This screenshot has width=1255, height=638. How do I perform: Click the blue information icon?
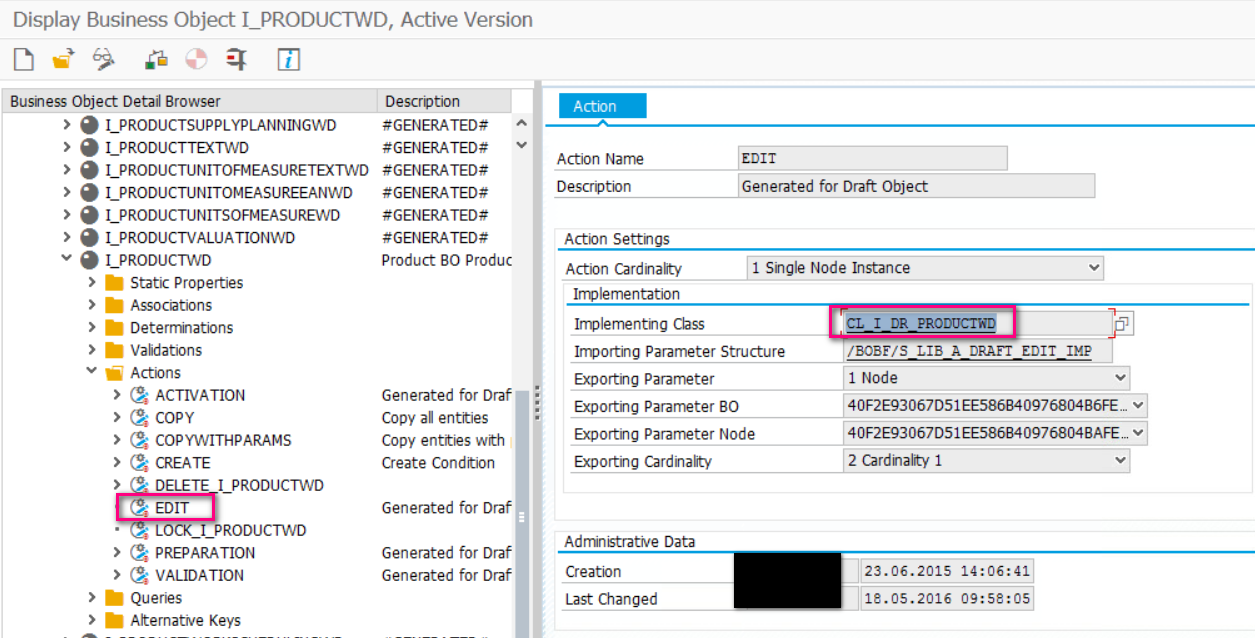289,60
